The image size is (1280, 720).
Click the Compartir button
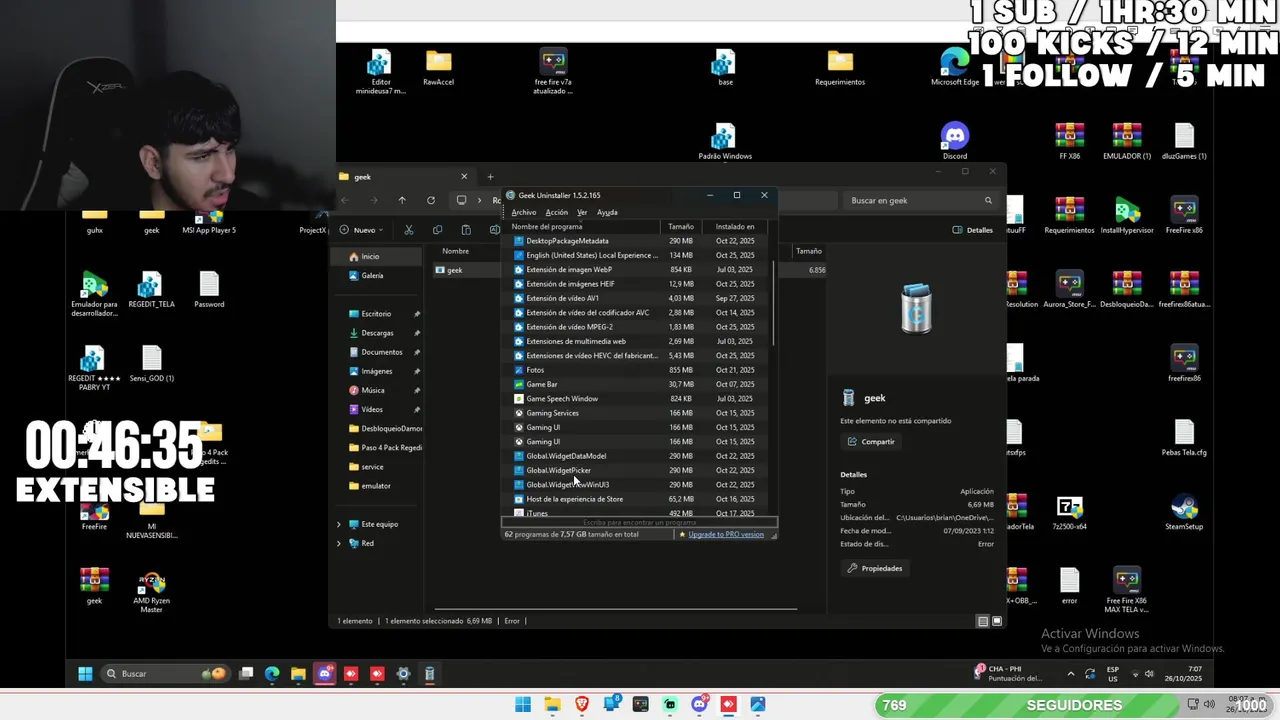(x=871, y=442)
